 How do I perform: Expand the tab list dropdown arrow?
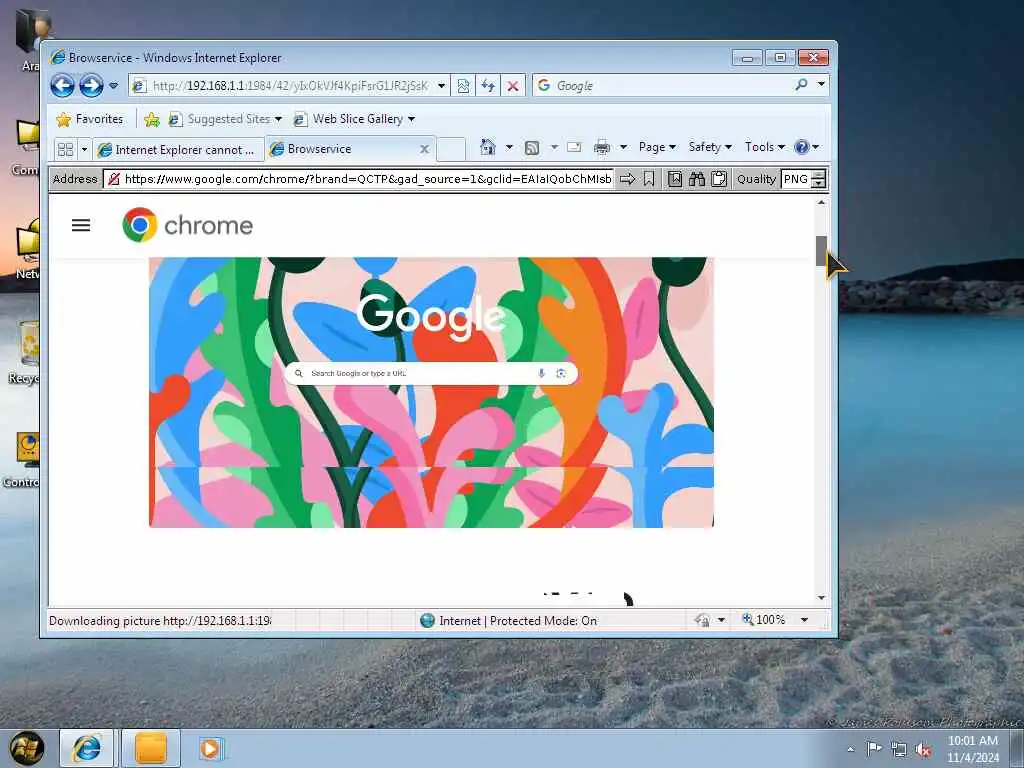(x=84, y=149)
